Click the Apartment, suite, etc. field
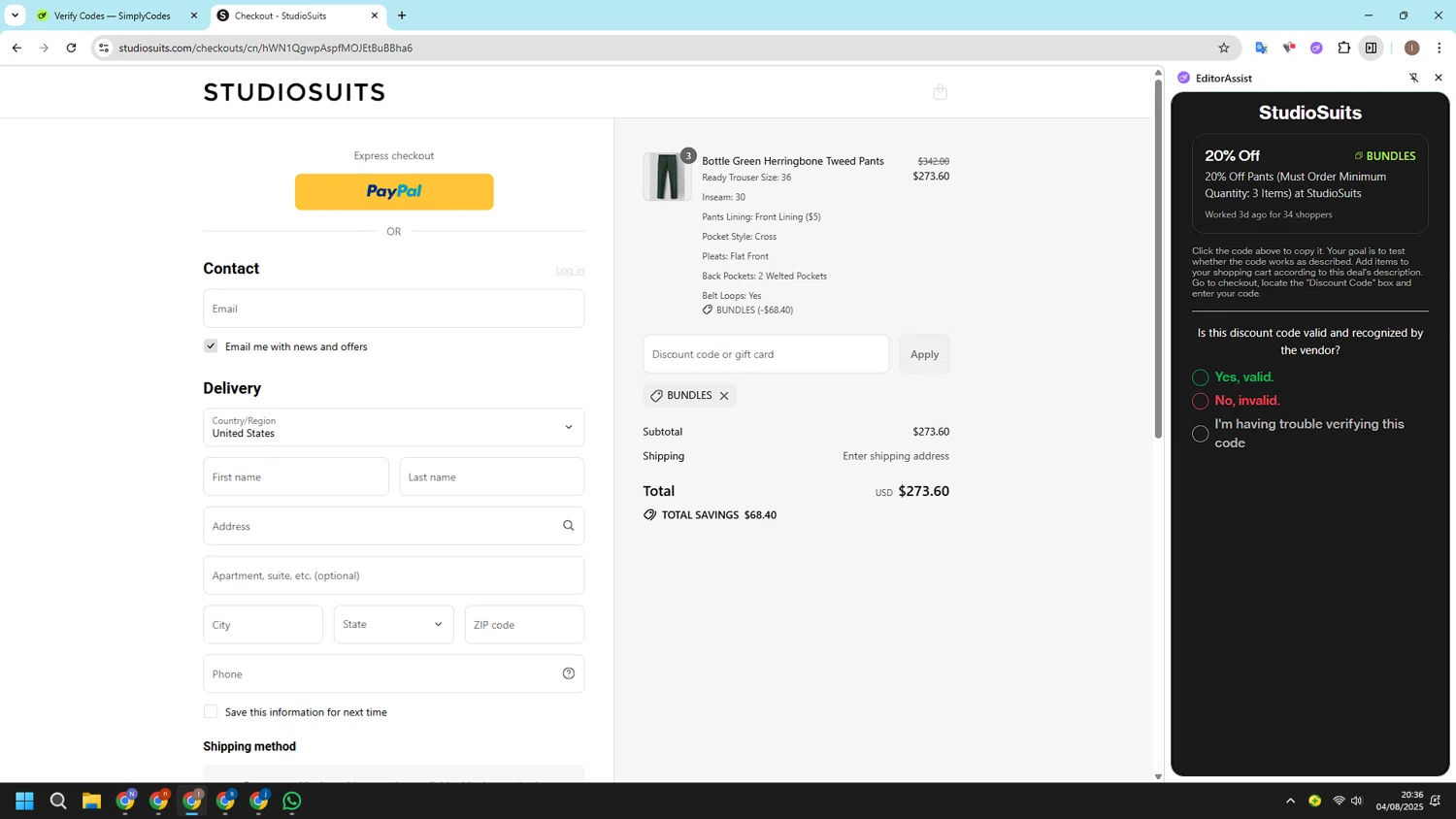The image size is (1456, 819). 393,575
